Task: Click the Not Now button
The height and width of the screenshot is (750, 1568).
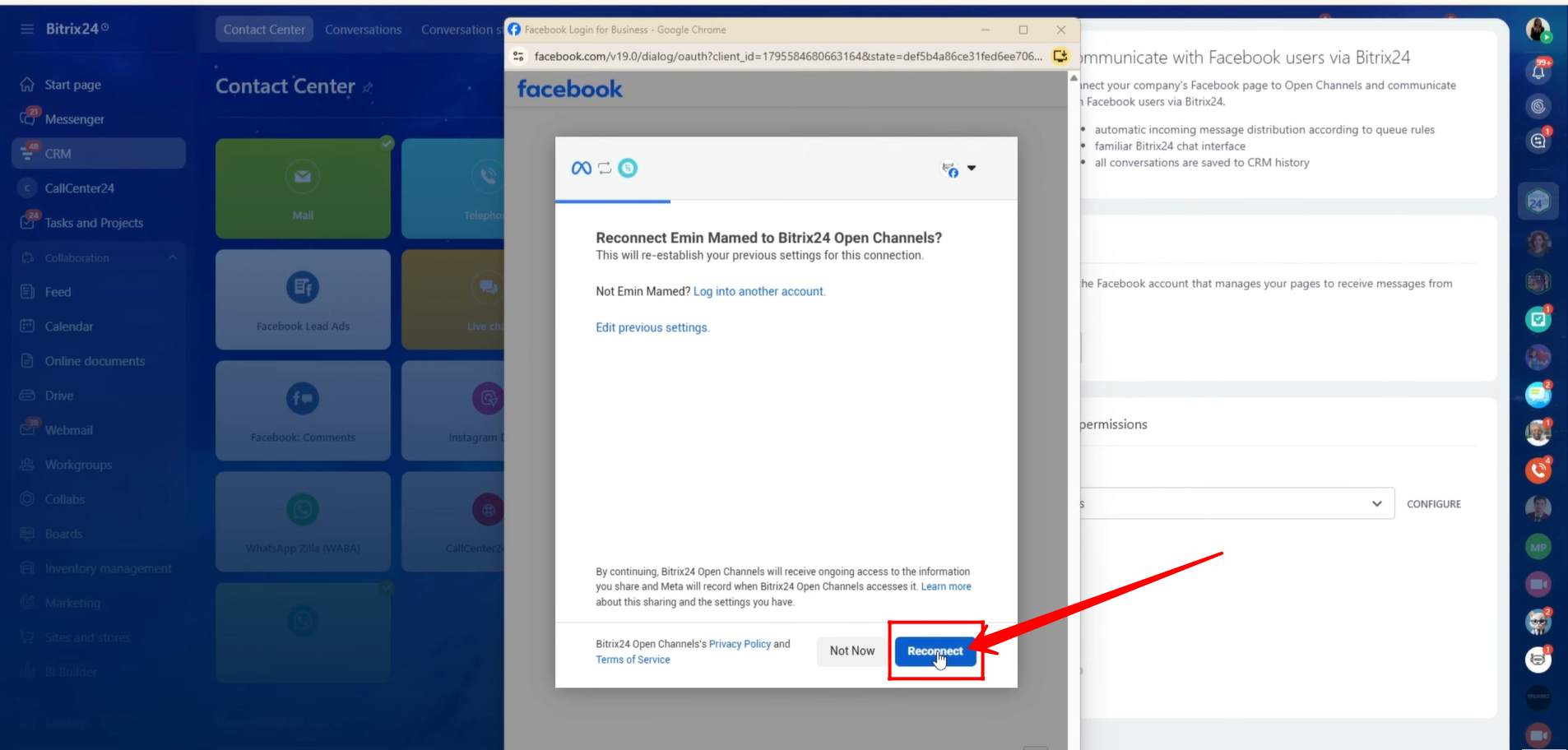Action: click(851, 650)
